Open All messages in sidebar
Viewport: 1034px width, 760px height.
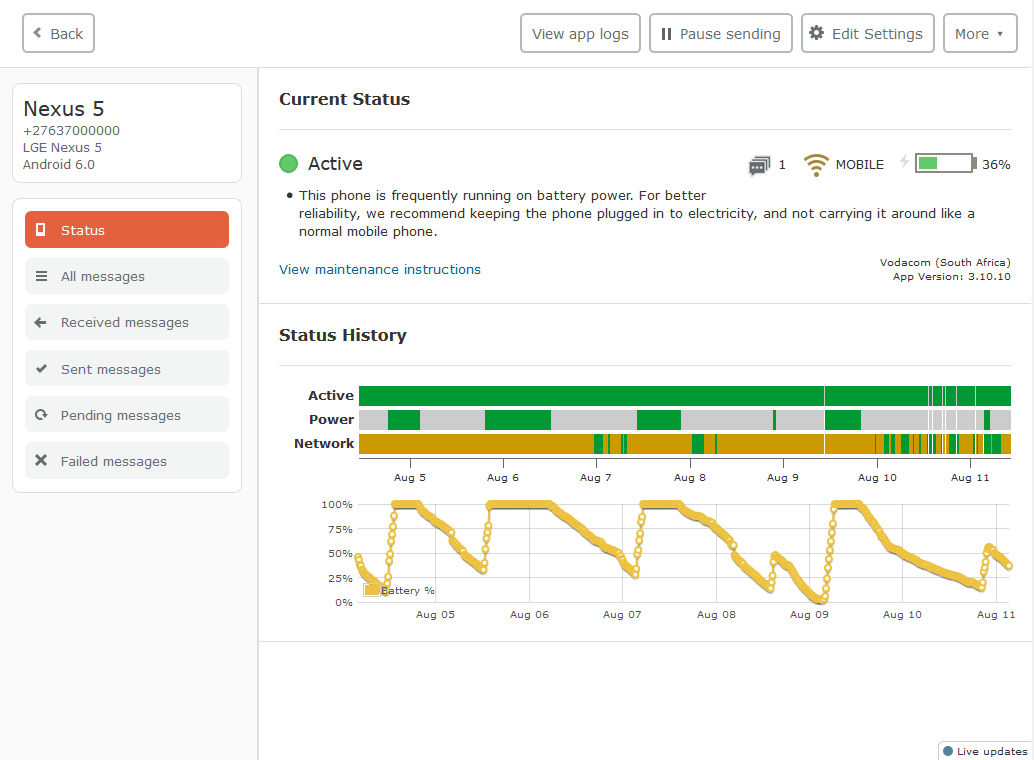pyautogui.click(x=127, y=276)
